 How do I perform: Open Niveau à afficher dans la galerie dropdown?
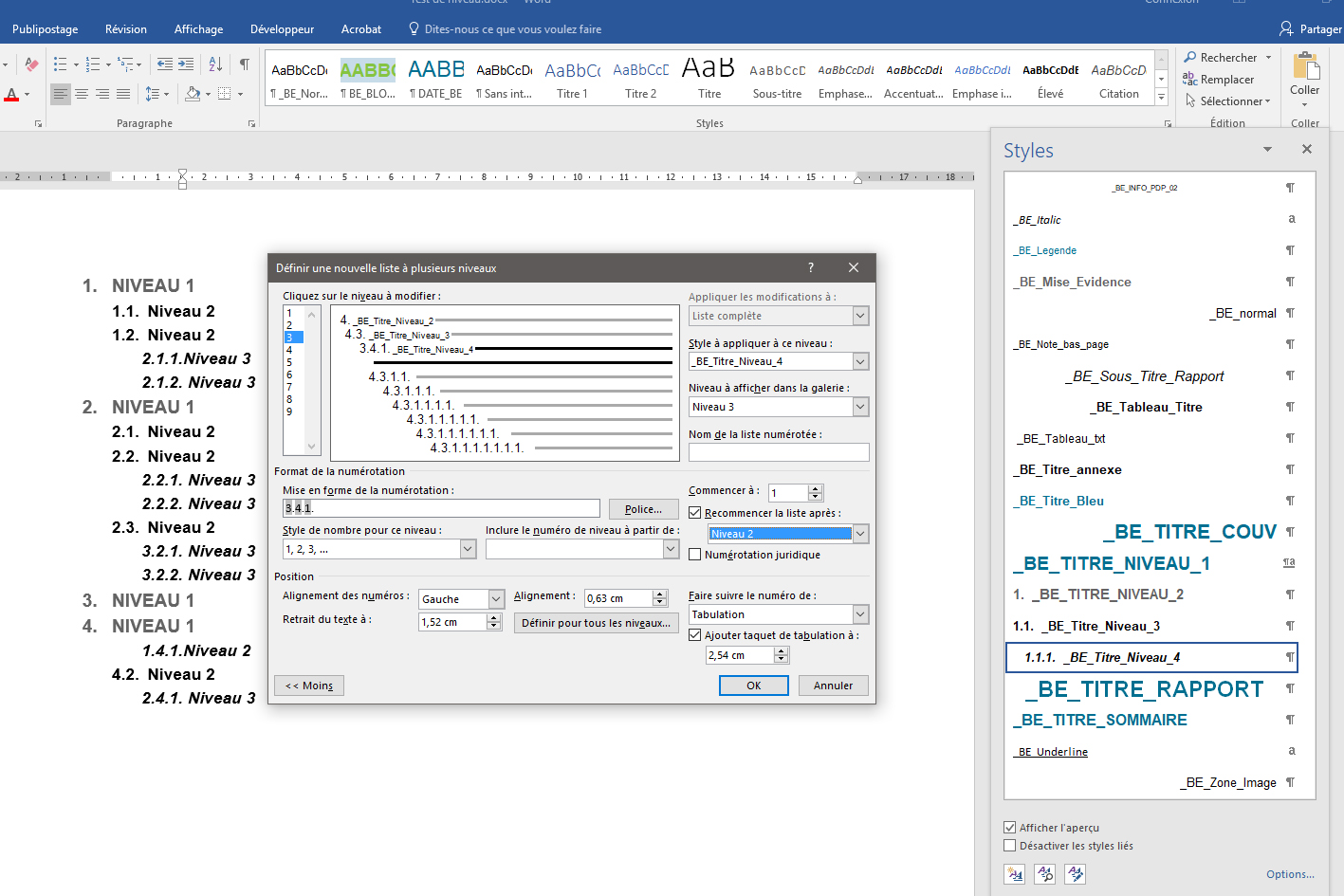(860, 407)
